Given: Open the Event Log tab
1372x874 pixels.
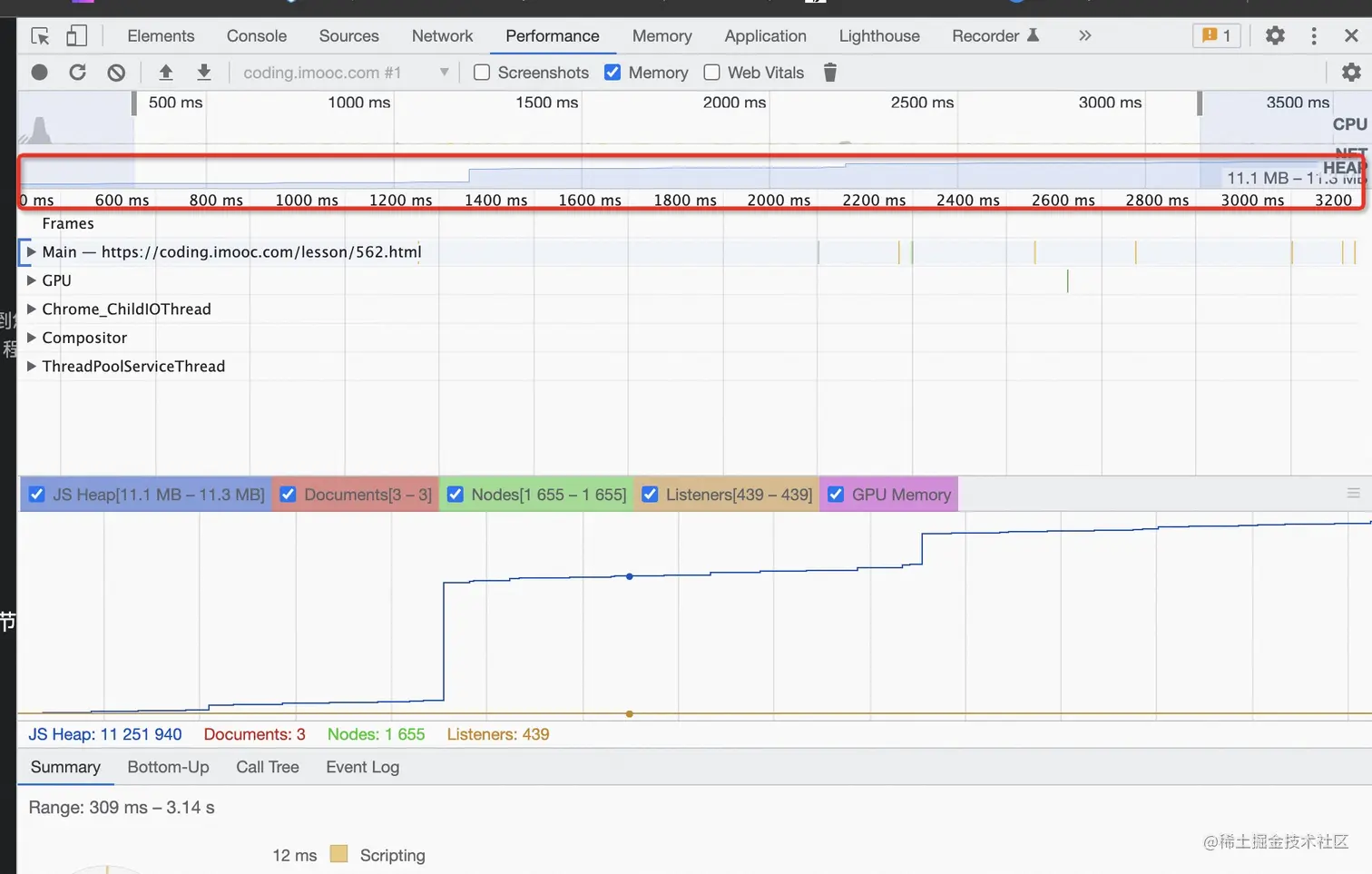Looking at the screenshot, I should [362, 767].
